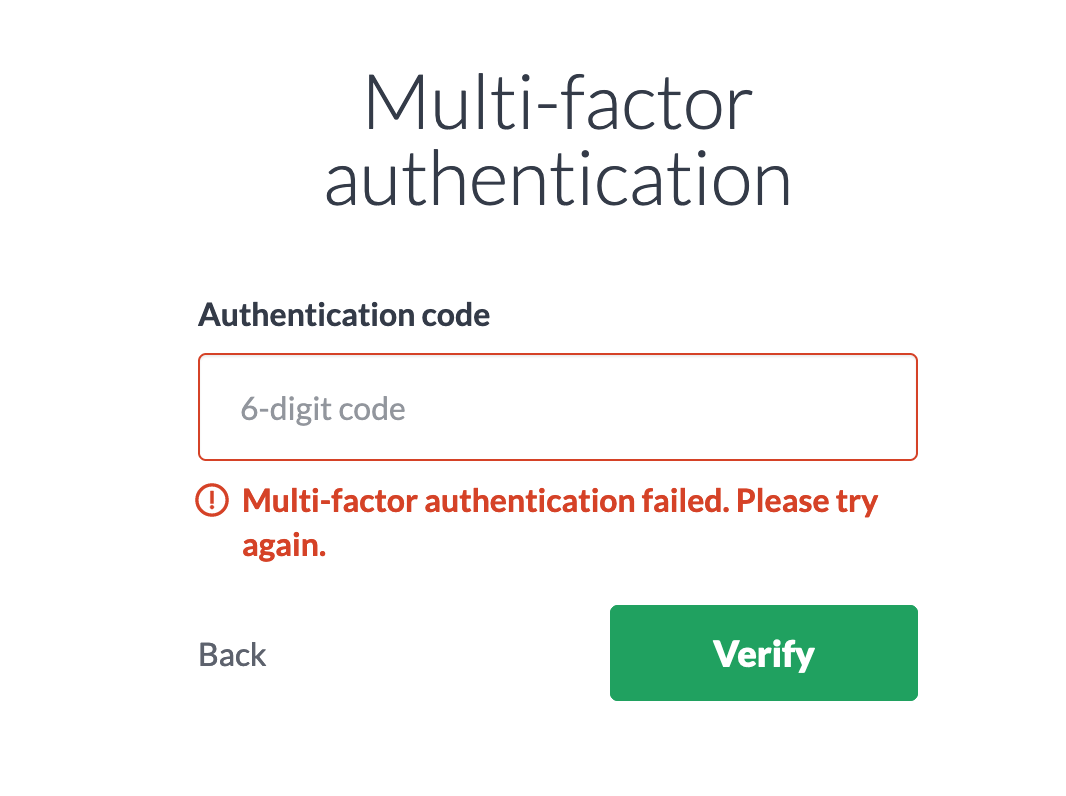Click the word "again." in the error
The image size is (1066, 796).
[x=284, y=545]
